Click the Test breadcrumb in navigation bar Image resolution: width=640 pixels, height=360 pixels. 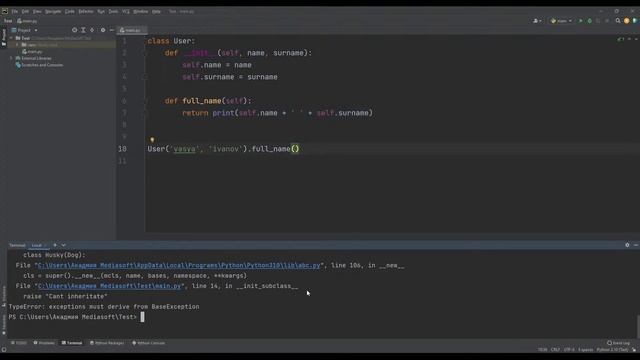pos(8,21)
